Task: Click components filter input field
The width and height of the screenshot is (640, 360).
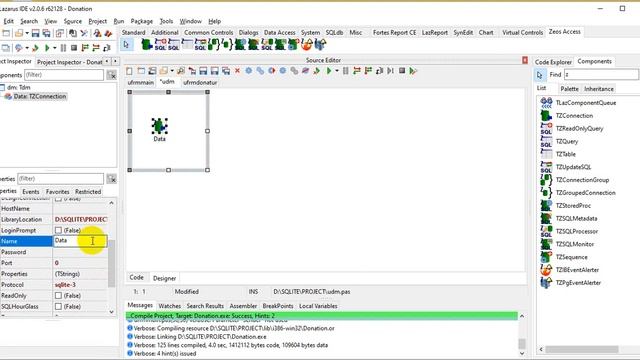Action: [64, 75]
